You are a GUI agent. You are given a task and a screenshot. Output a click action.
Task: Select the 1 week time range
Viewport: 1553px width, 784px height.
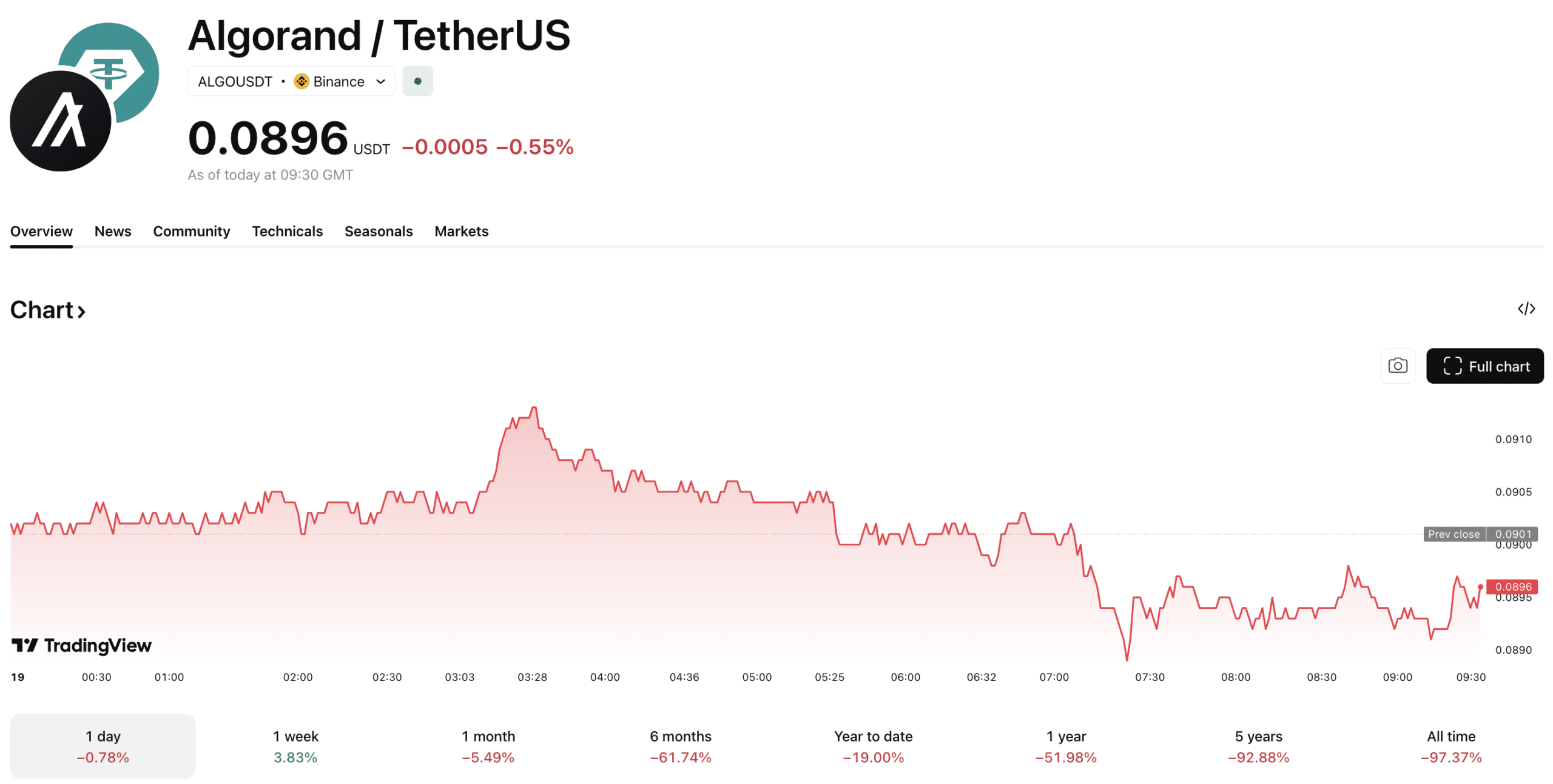(295, 746)
